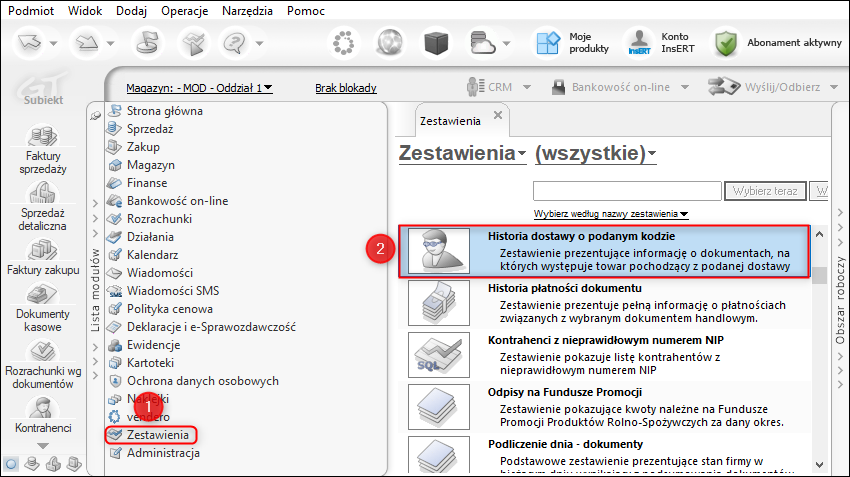The width and height of the screenshot is (850, 477).
Task: Open the Dodaj menu
Action: [131, 11]
